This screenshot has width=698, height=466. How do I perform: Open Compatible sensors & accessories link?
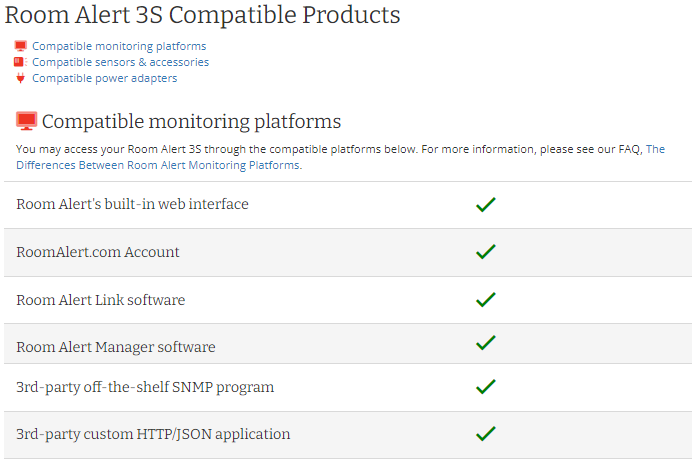121,62
